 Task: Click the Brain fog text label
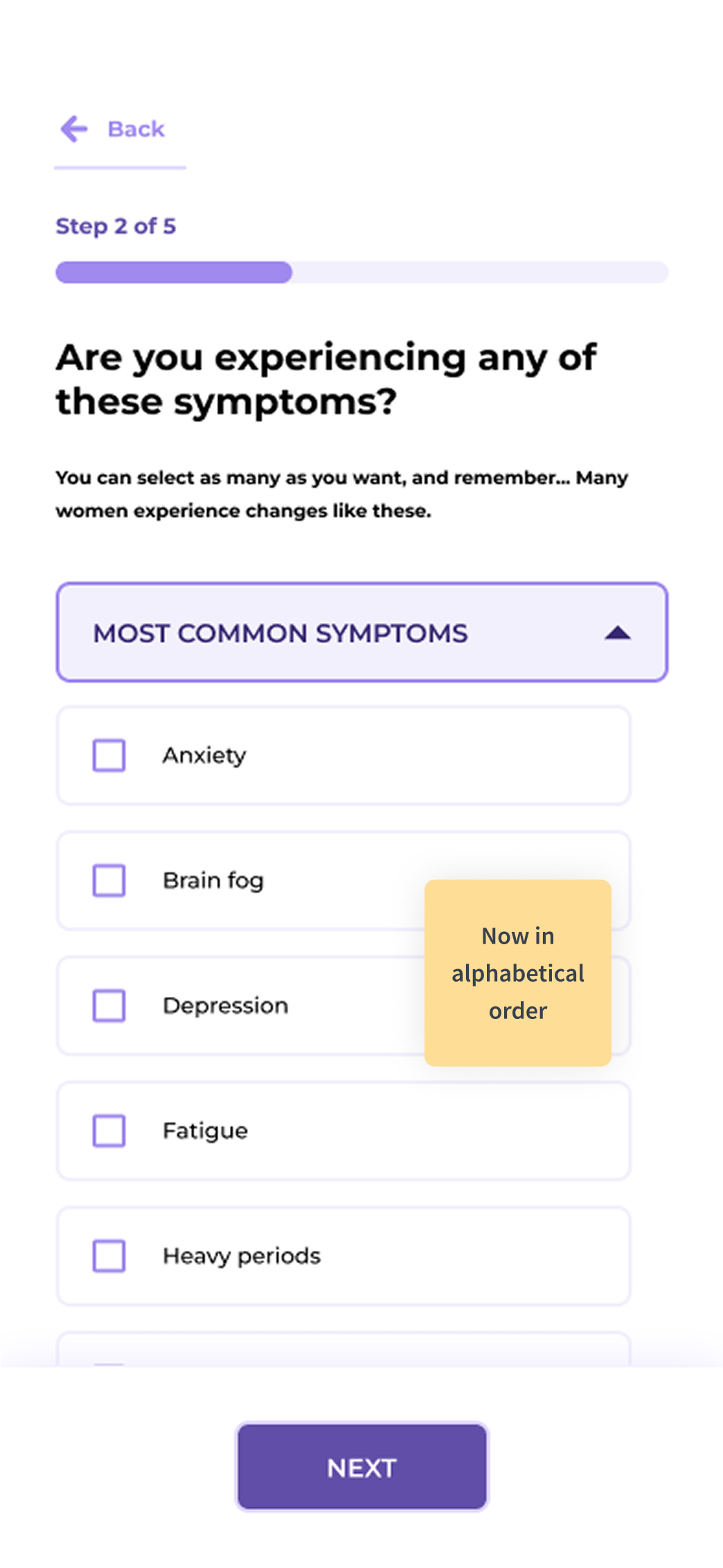point(213,881)
